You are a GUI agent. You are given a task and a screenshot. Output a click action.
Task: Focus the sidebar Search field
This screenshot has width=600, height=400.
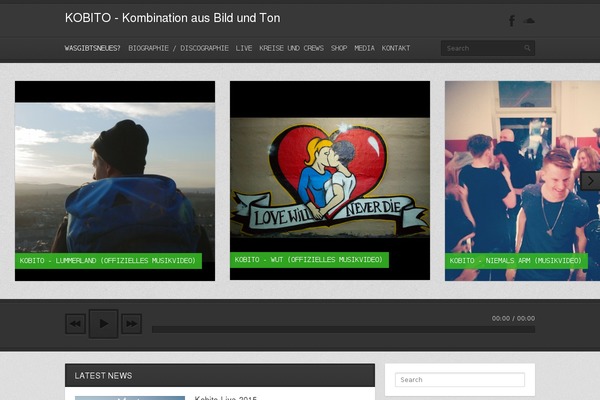point(460,380)
